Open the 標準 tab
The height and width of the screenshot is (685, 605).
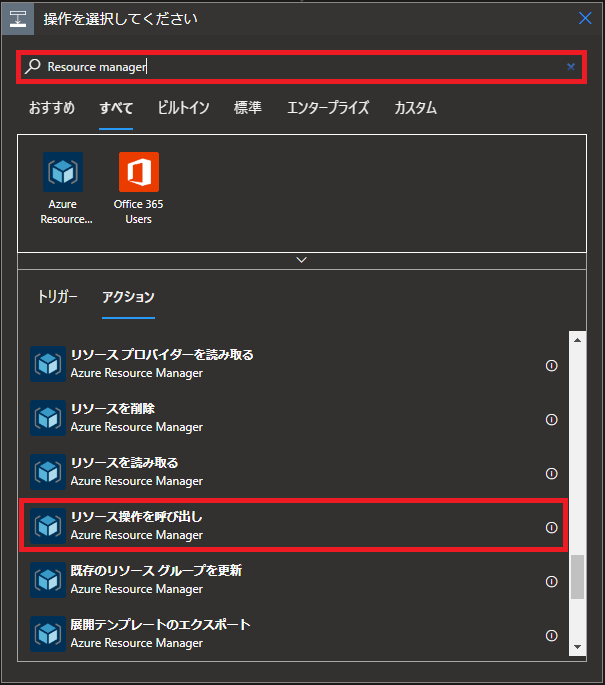(x=248, y=107)
